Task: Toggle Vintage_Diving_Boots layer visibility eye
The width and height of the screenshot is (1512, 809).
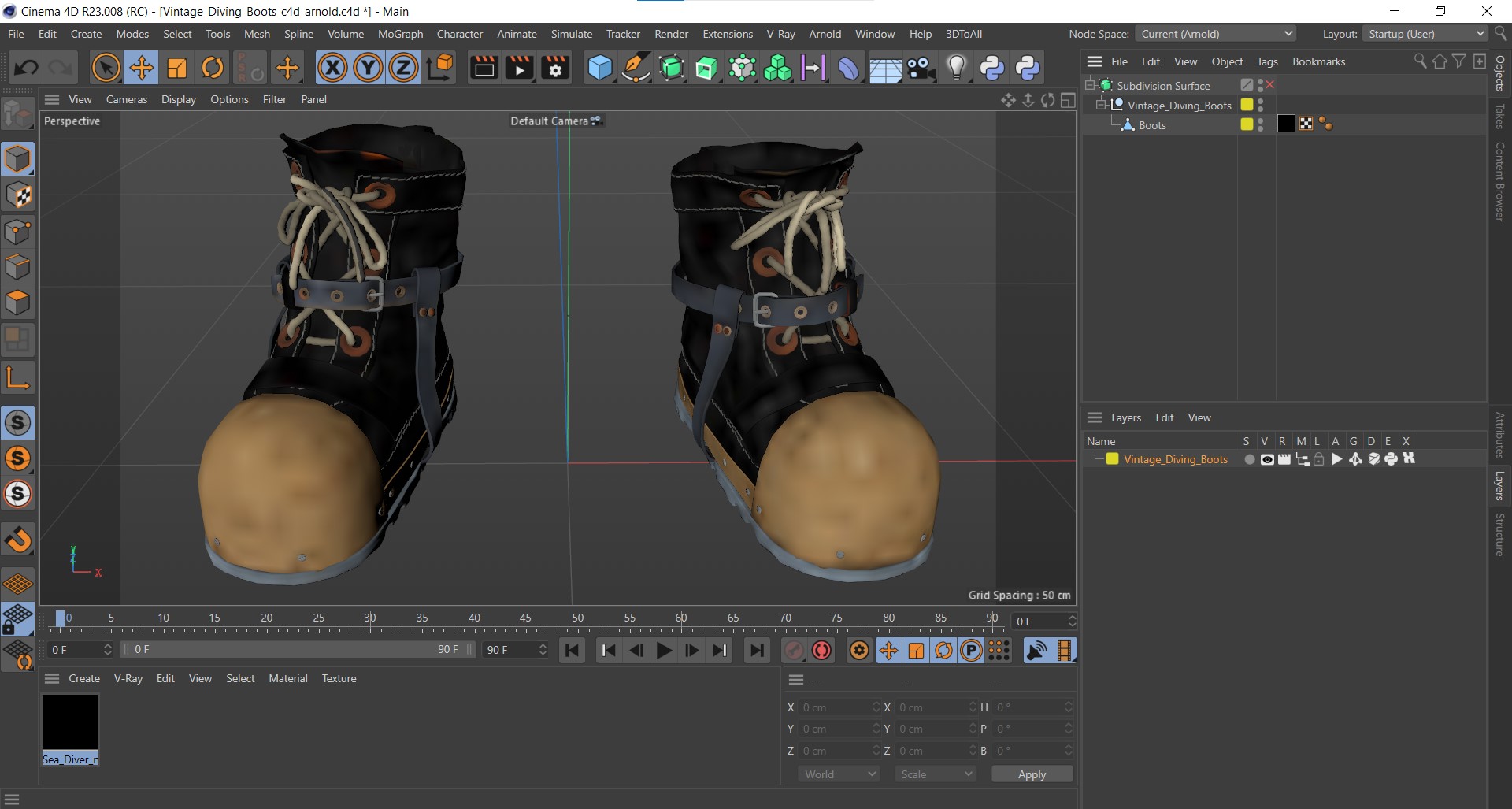Action: pos(1266,460)
